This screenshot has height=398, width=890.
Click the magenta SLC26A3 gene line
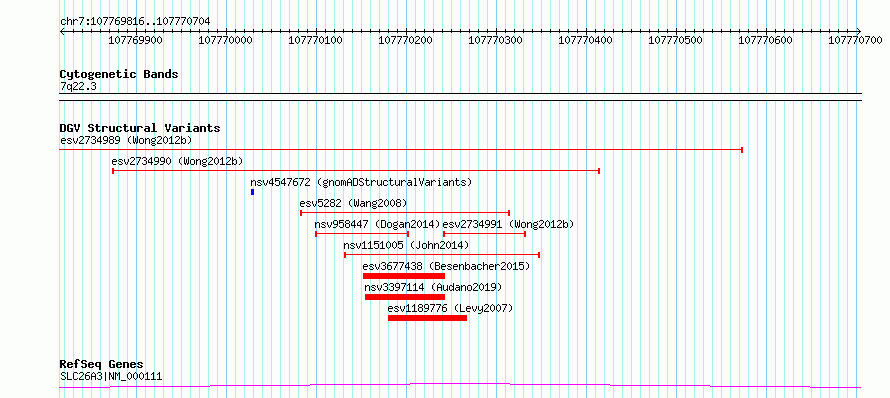[x=460, y=386]
